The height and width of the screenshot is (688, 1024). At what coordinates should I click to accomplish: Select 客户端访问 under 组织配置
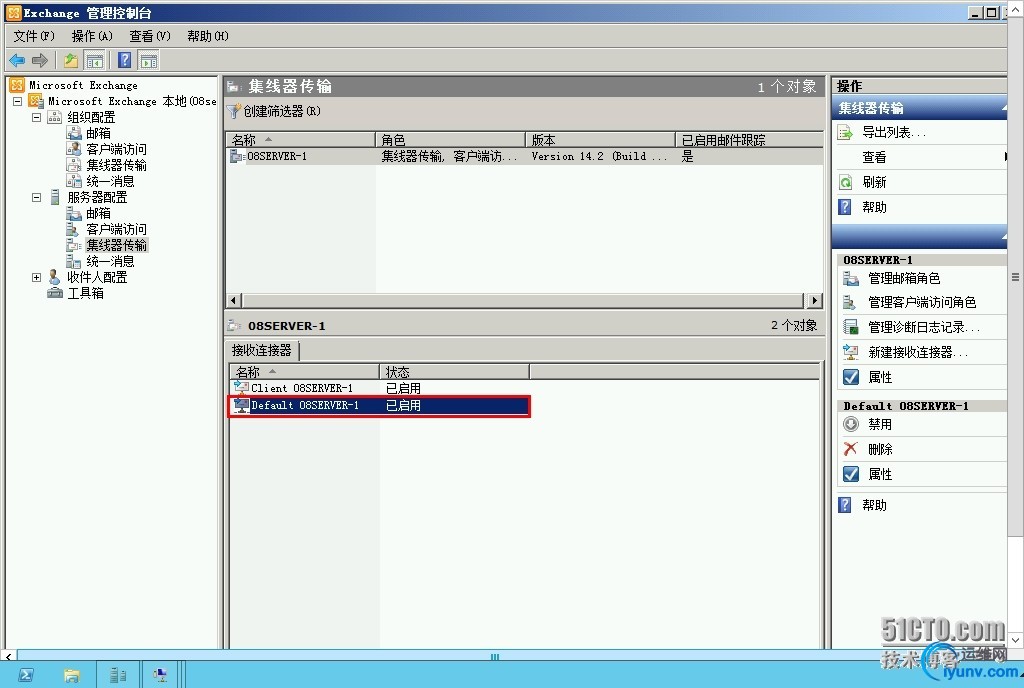(116, 149)
